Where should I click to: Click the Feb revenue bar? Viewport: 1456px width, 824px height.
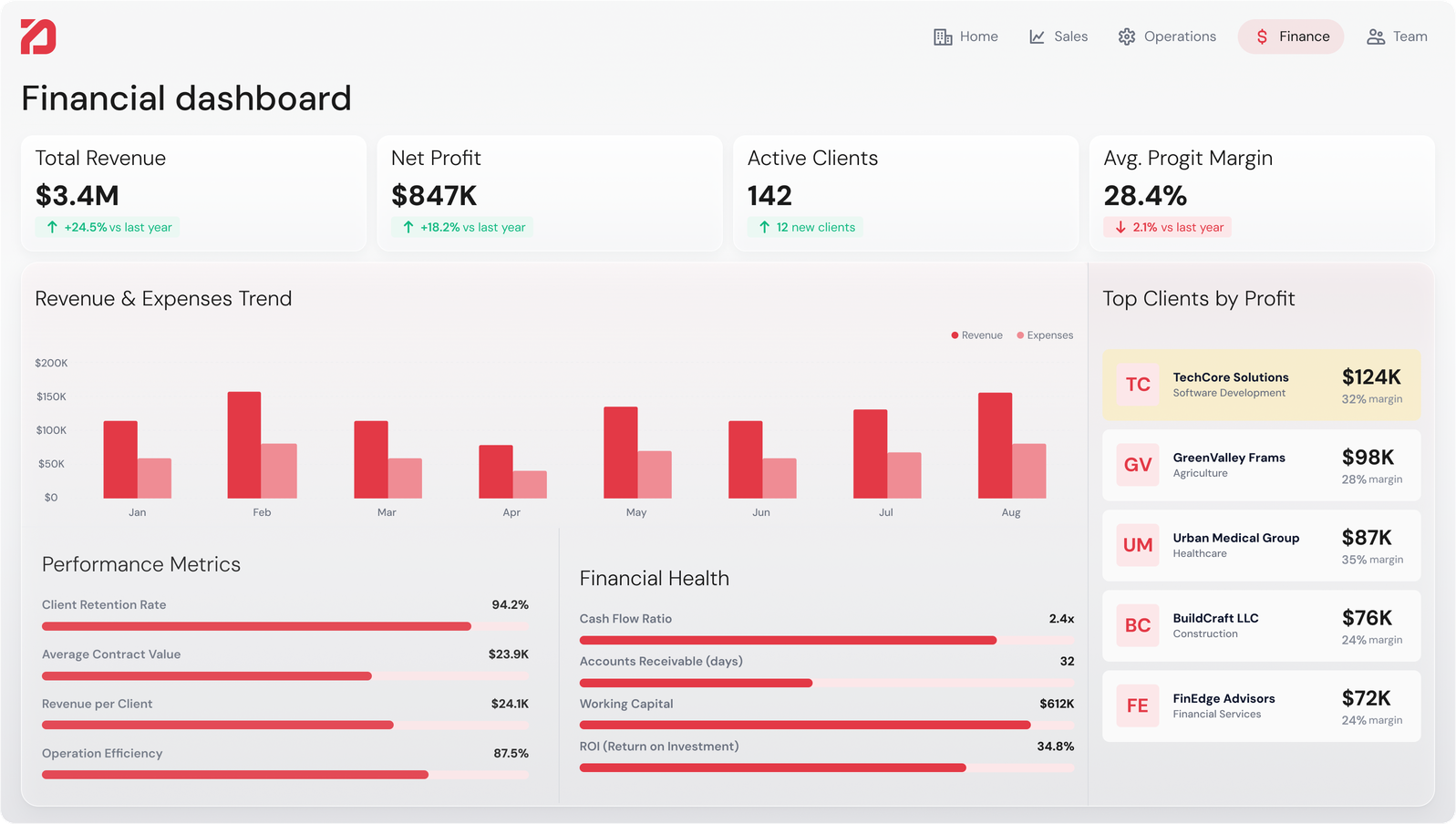coord(244,445)
